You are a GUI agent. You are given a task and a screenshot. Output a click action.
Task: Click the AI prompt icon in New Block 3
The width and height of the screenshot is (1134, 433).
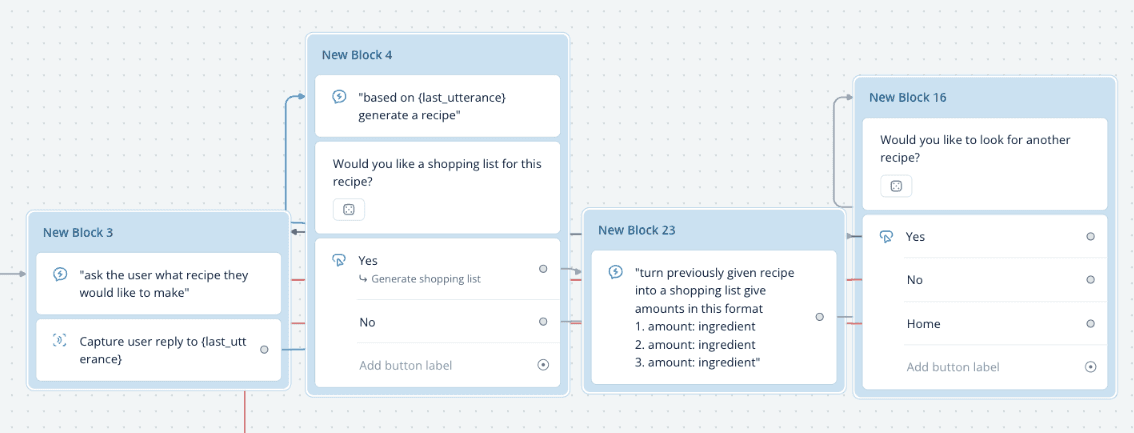(60, 275)
